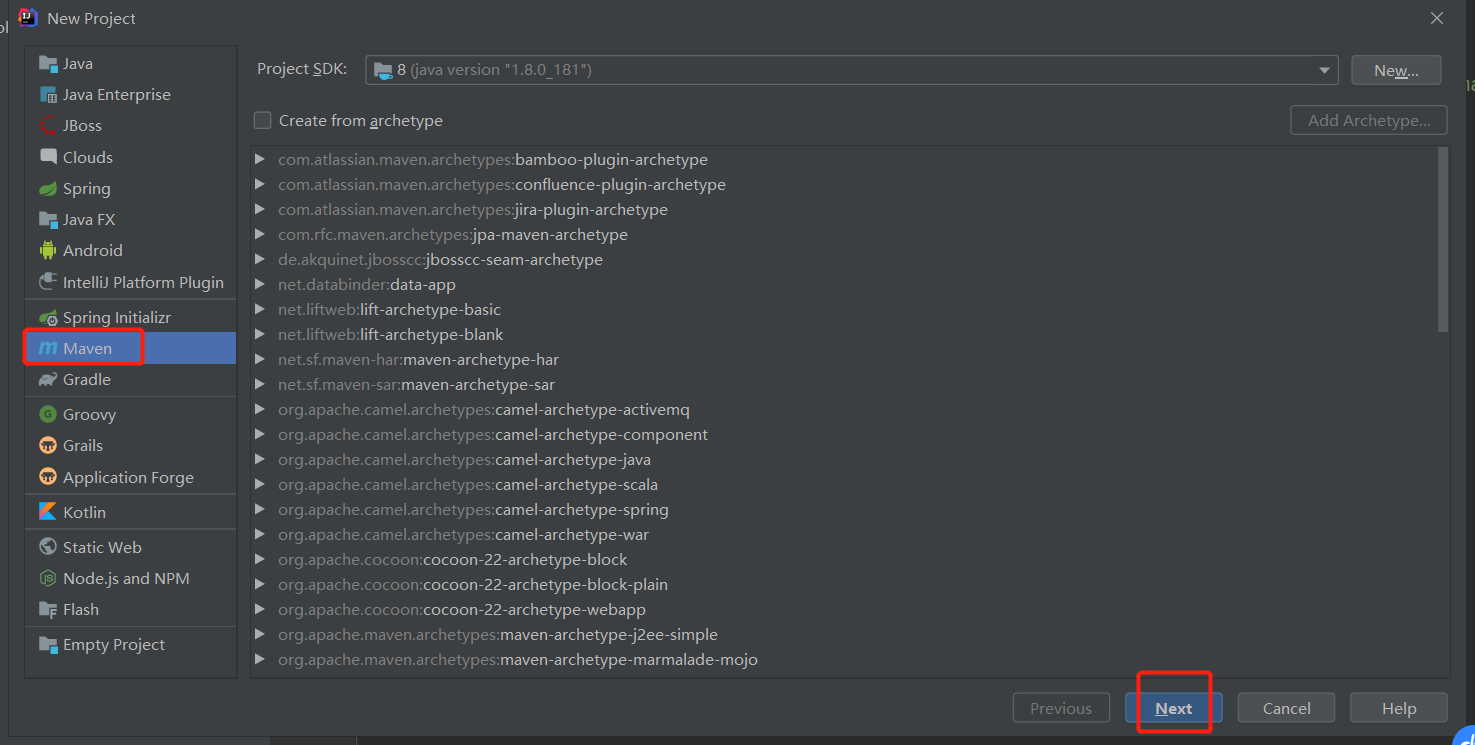Select the Maven project type icon
This screenshot has width=1475, height=745.
pos(47,348)
